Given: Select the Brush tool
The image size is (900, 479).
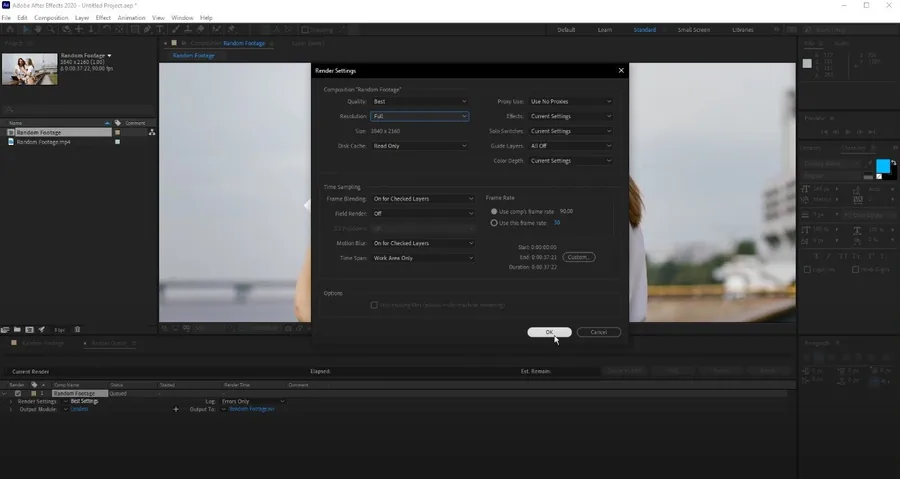Looking at the screenshot, I should [176, 29].
